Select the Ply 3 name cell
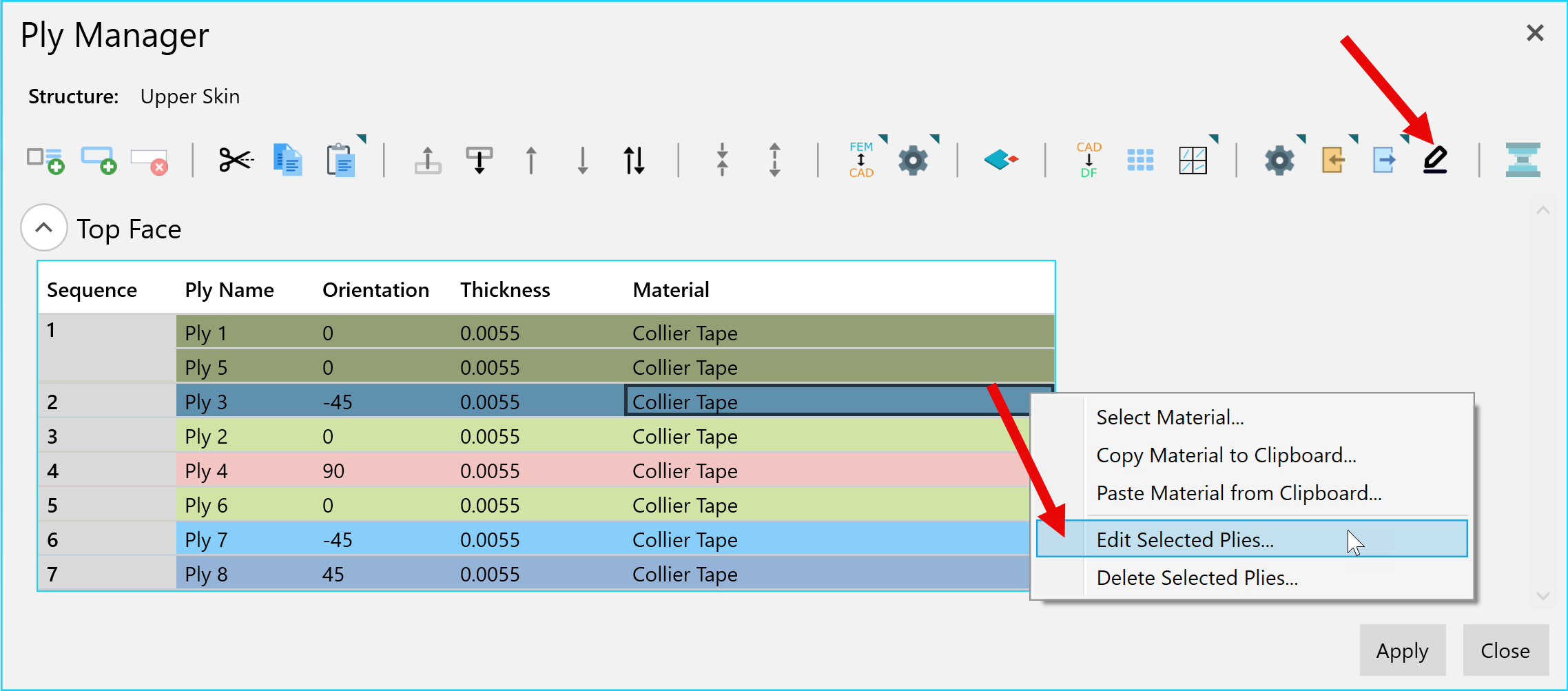 (245, 401)
